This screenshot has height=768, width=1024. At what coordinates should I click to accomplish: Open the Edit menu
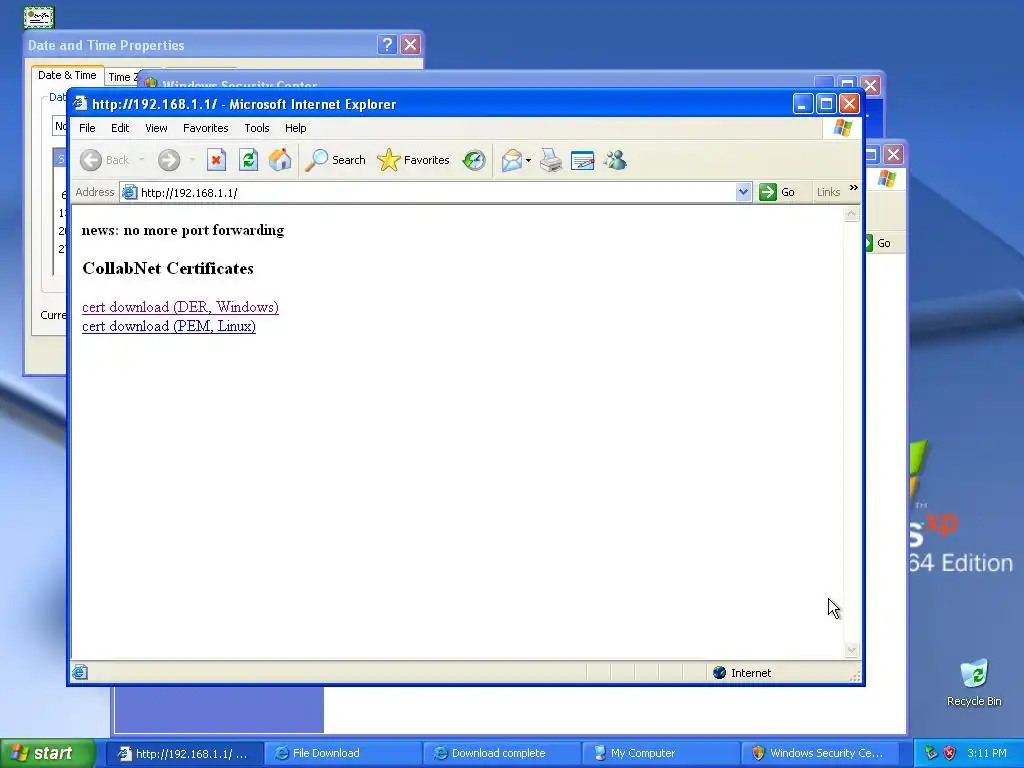coord(120,128)
